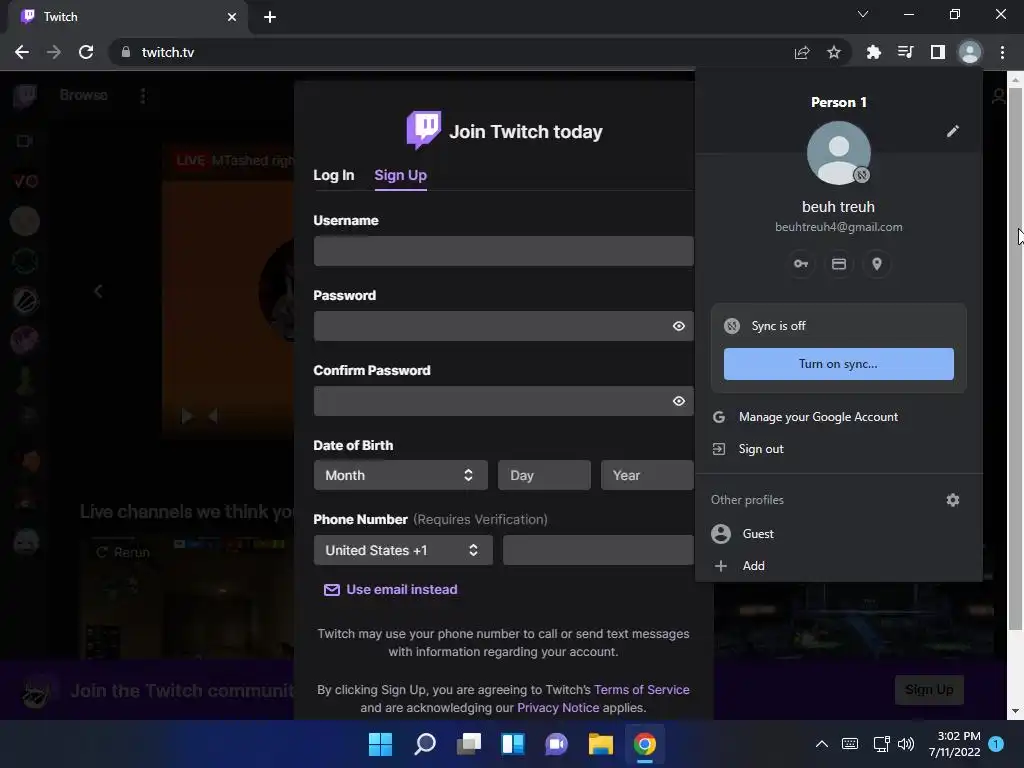Select the Twitch browser tab

pyautogui.click(x=128, y=17)
